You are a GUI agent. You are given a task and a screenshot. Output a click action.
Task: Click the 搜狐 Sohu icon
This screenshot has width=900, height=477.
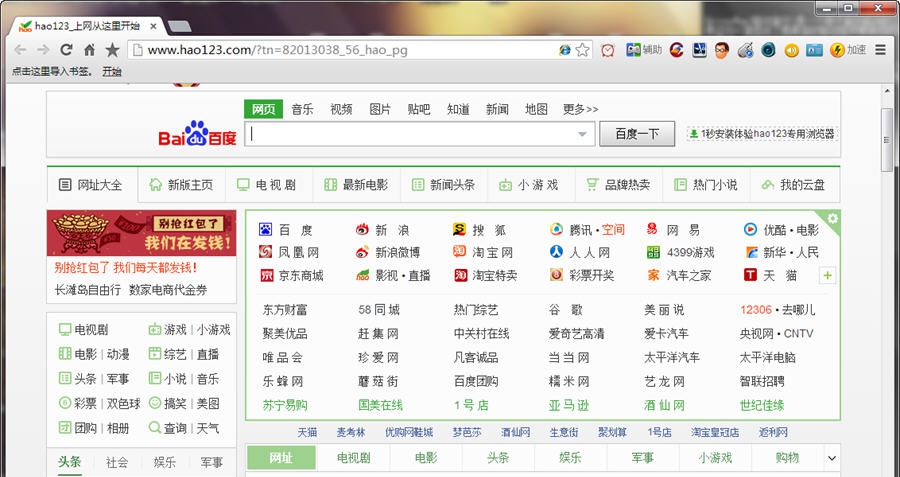459,230
